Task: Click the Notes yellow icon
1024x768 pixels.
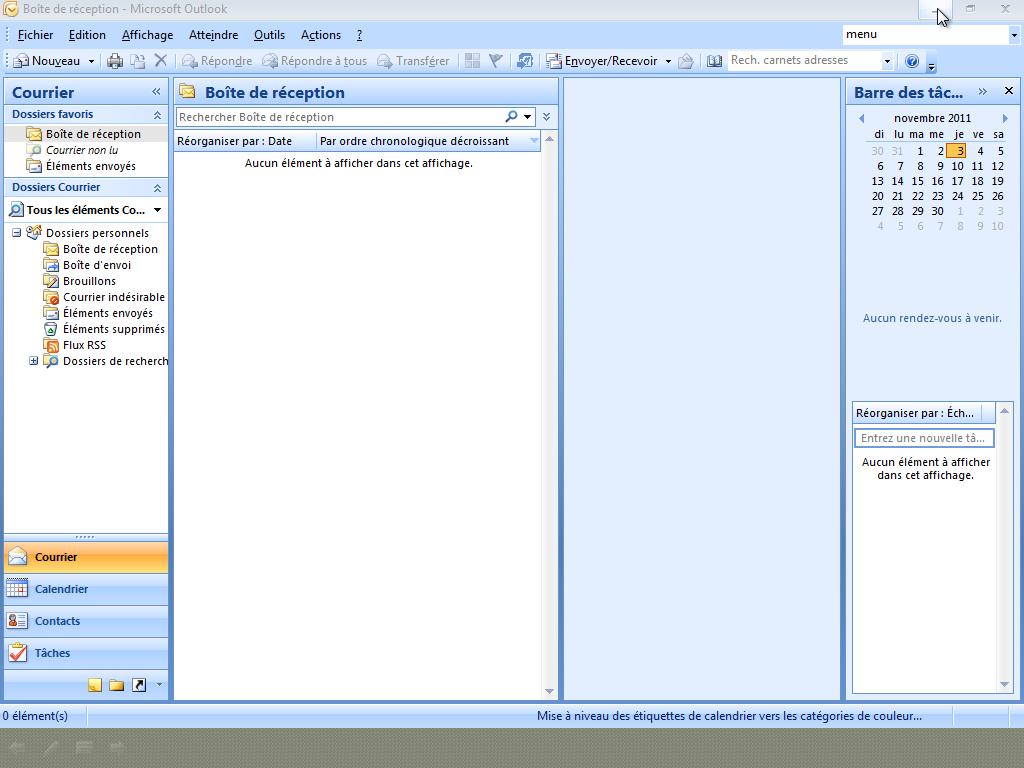Action: [95, 685]
